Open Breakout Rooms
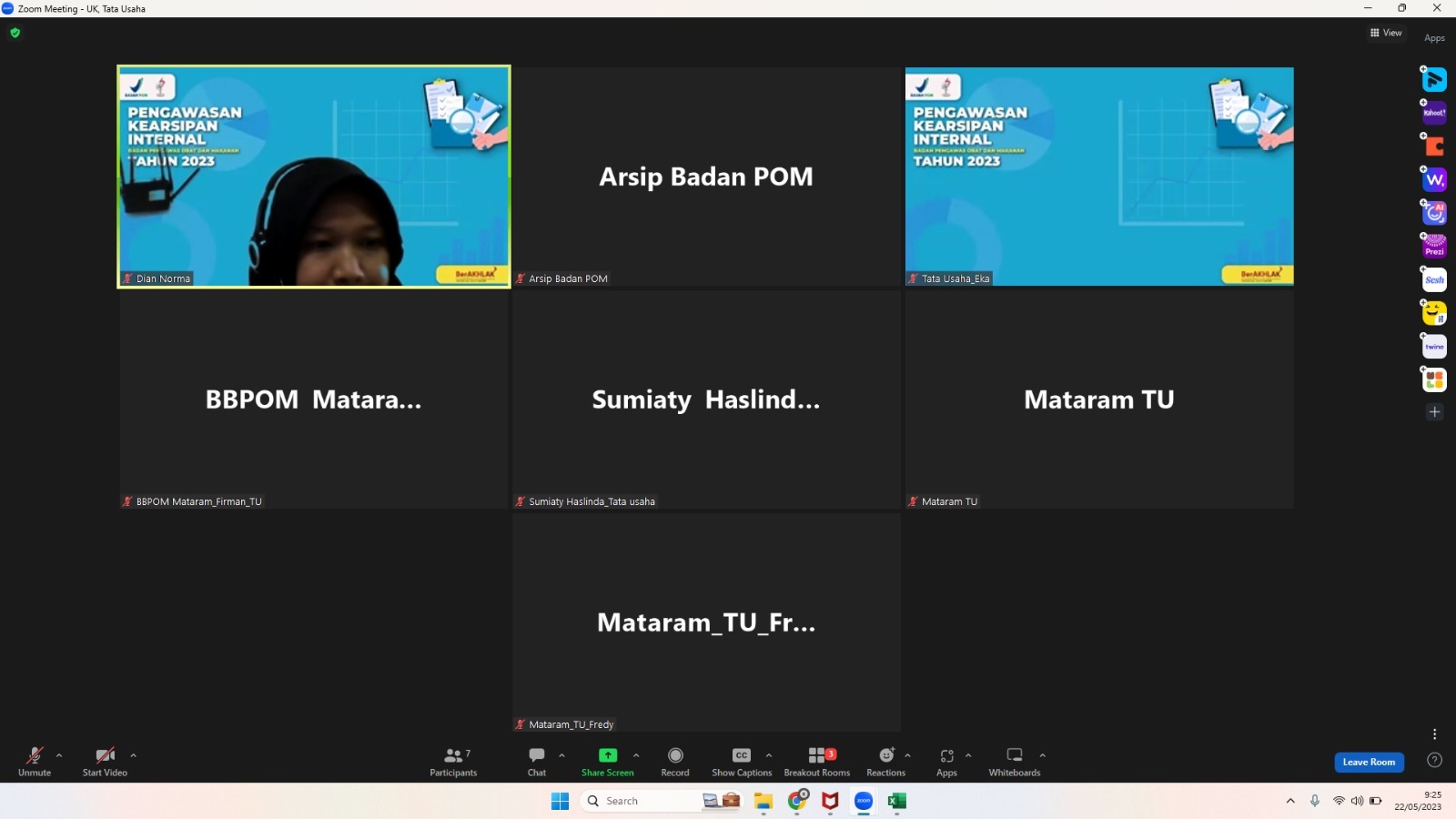 pyautogui.click(x=816, y=762)
